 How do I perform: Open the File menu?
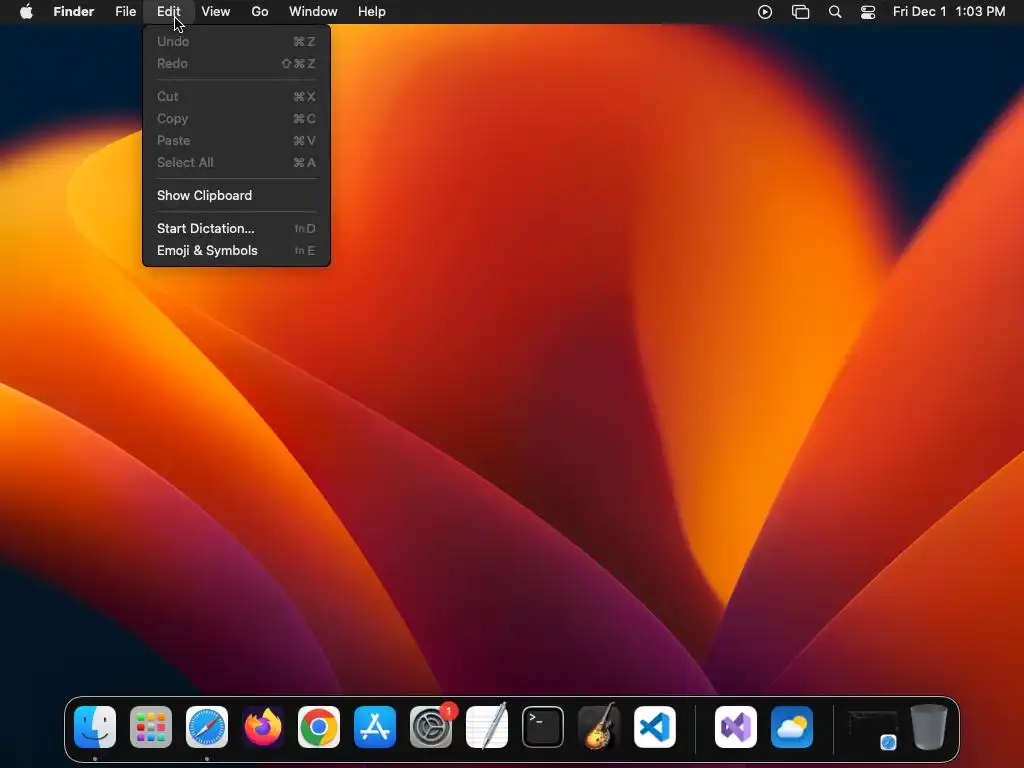tap(125, 12)
